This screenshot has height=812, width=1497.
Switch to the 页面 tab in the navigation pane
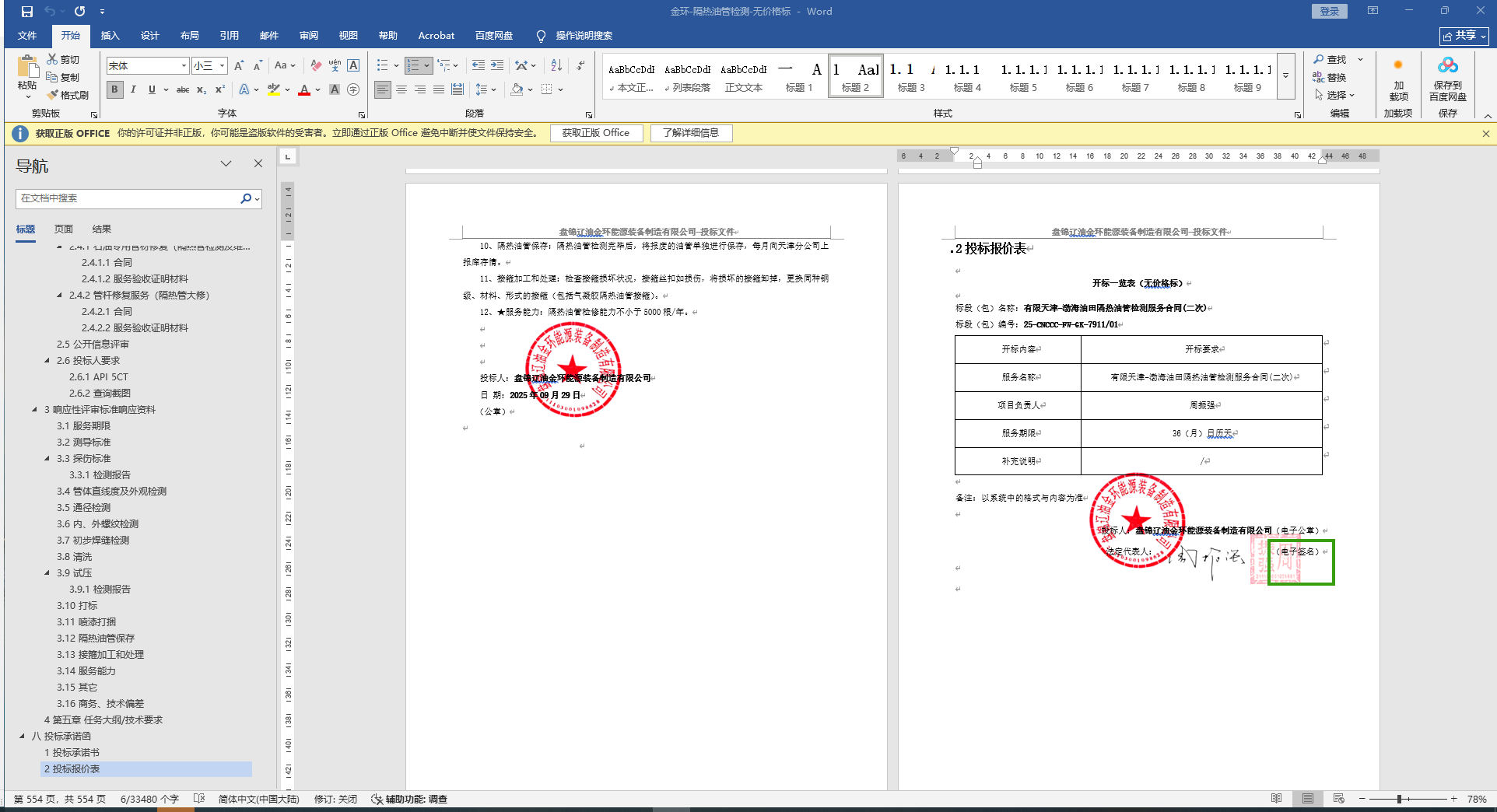point(64,229)
